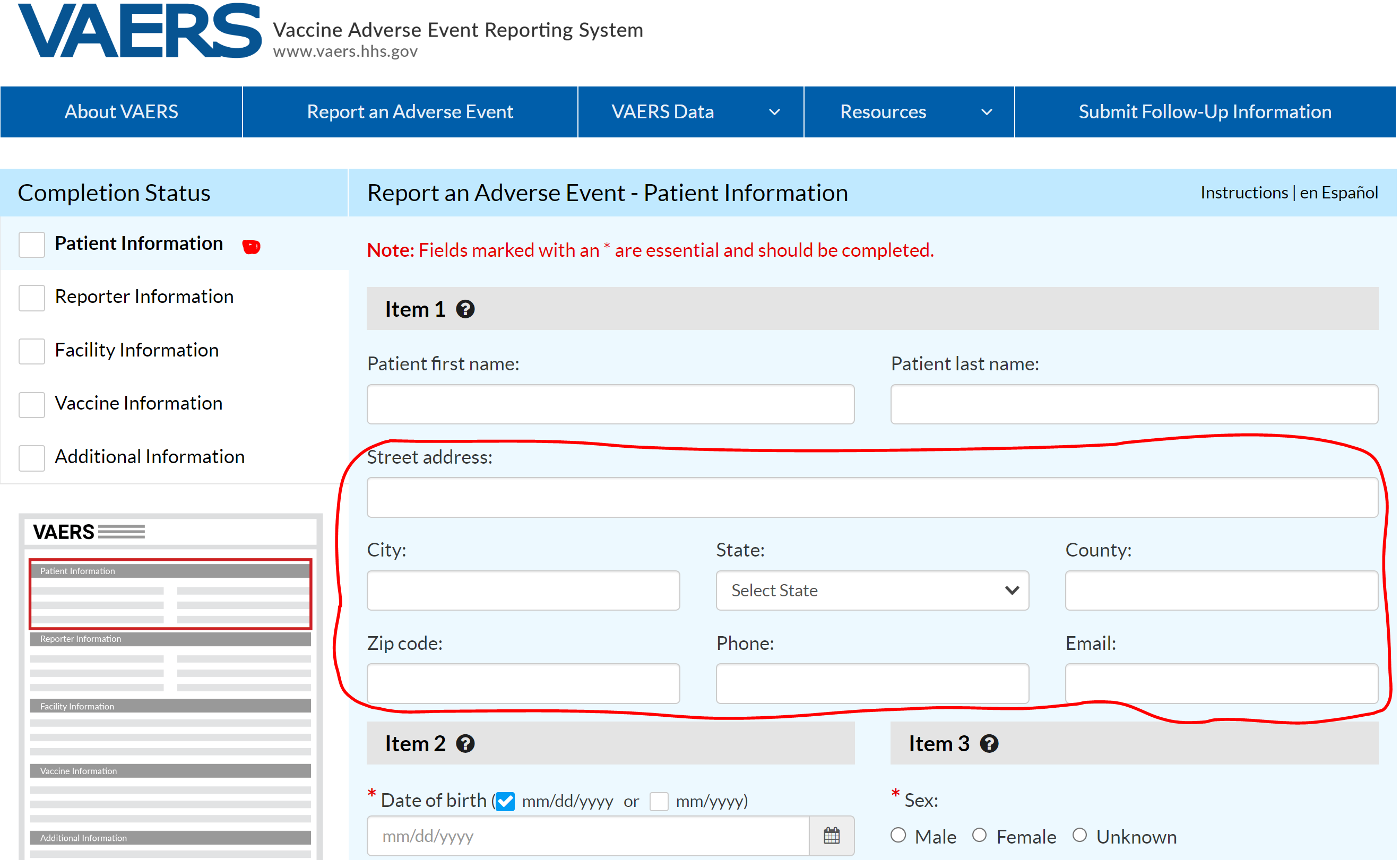Image resolution: width=1400 pixels, height=860 pixels.
Task: Click the Email input field
Action: click(1221, 683)
